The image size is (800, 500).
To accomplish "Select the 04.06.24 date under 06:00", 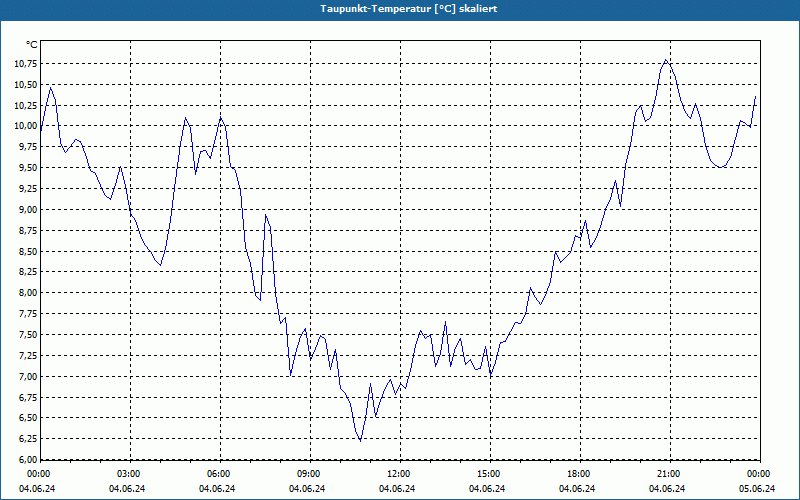I will [x=217, y=489].
